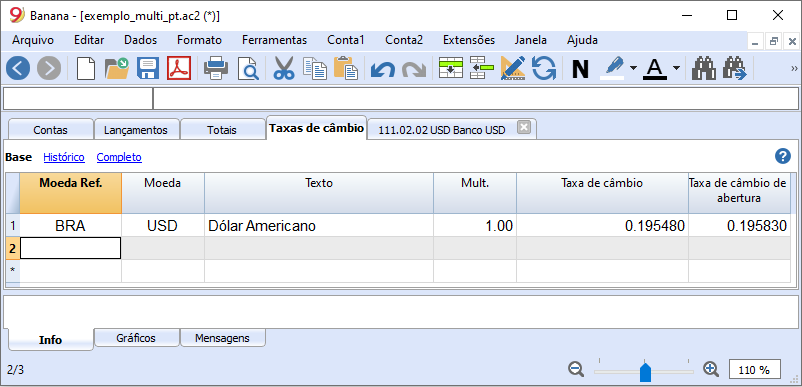The height and width of the screenshot is (387, 802).
Task: Switch to the Mensagens bottom tab
Action: [x=222, y=338]
